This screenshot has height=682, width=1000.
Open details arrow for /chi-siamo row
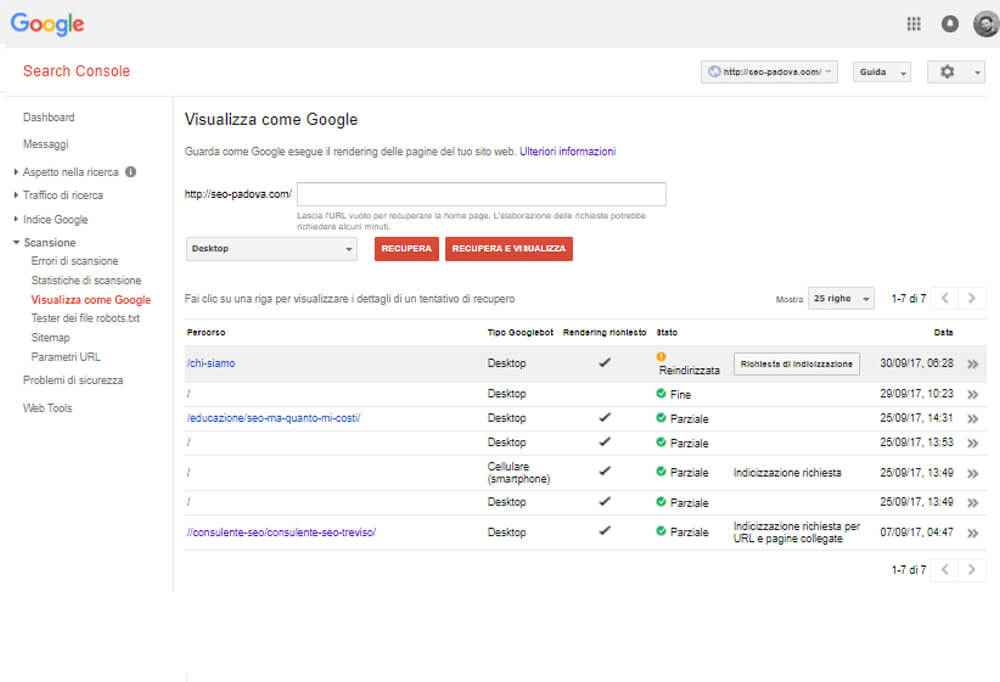pyautogui.click(x=973, y=364)
